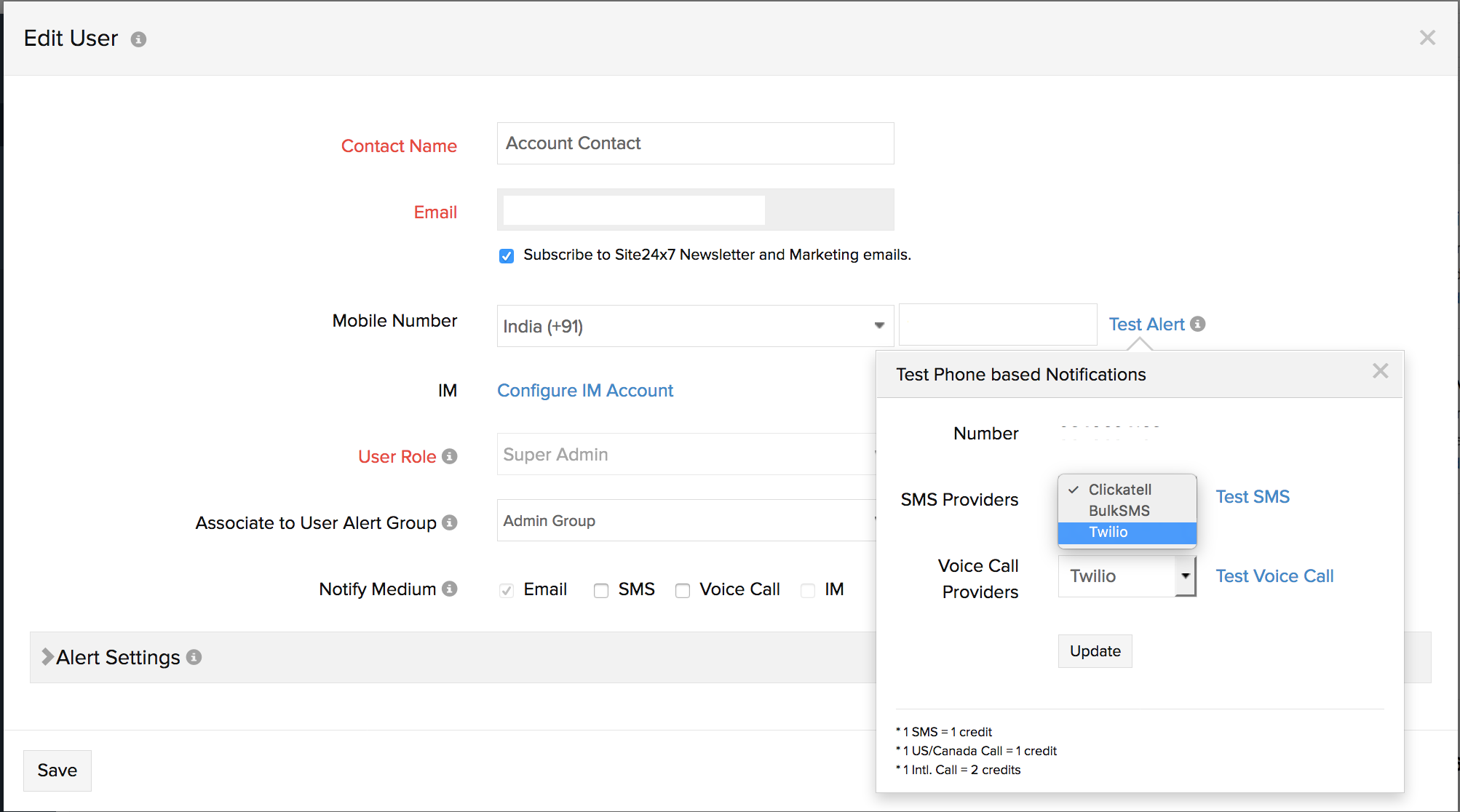Select BulkSMS from SMS providers list
Viewport: 1460px width, 812px height.
point(1119,511)
